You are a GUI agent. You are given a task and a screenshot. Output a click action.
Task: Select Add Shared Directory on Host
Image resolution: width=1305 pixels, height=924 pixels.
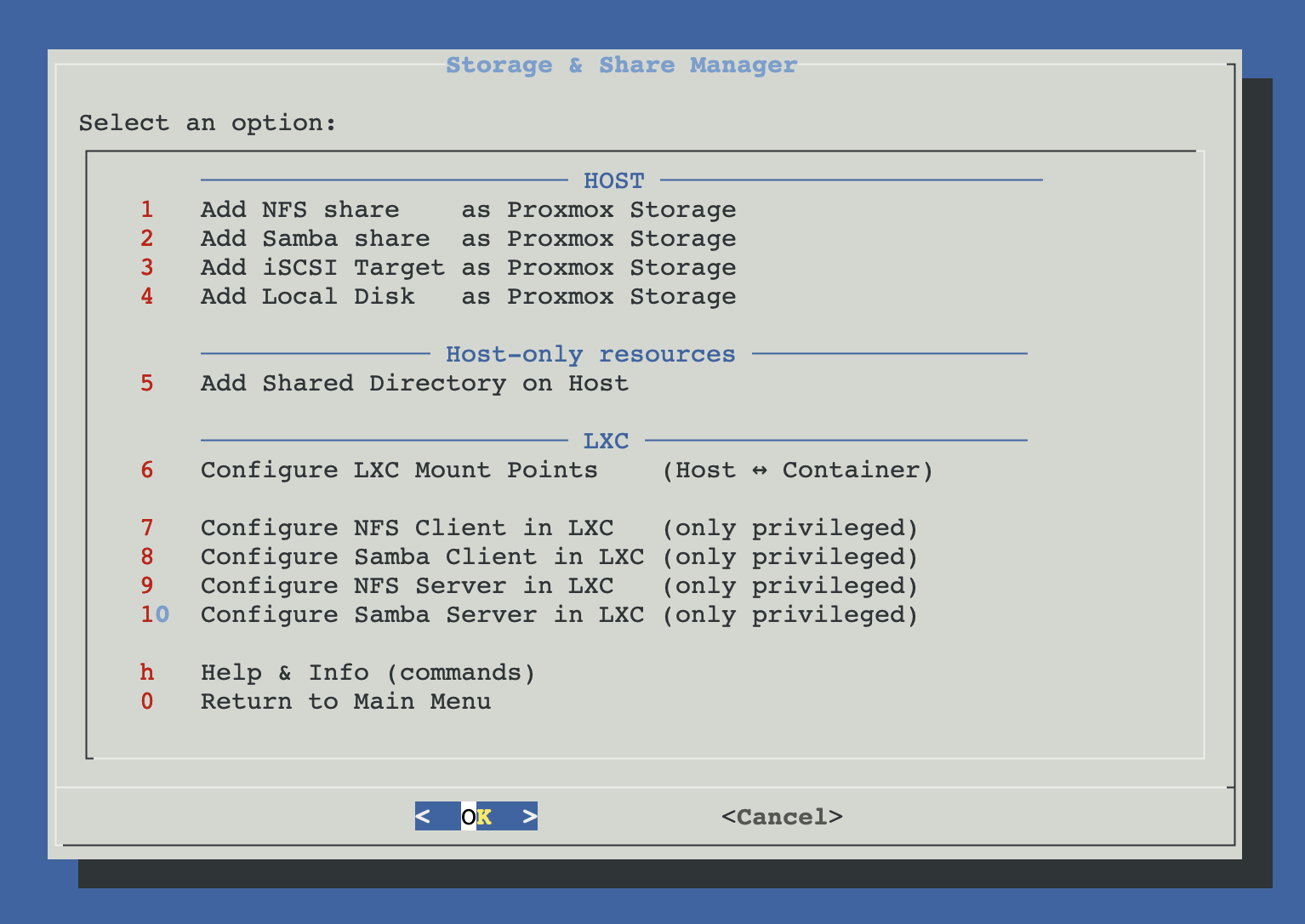click(385, 384)
